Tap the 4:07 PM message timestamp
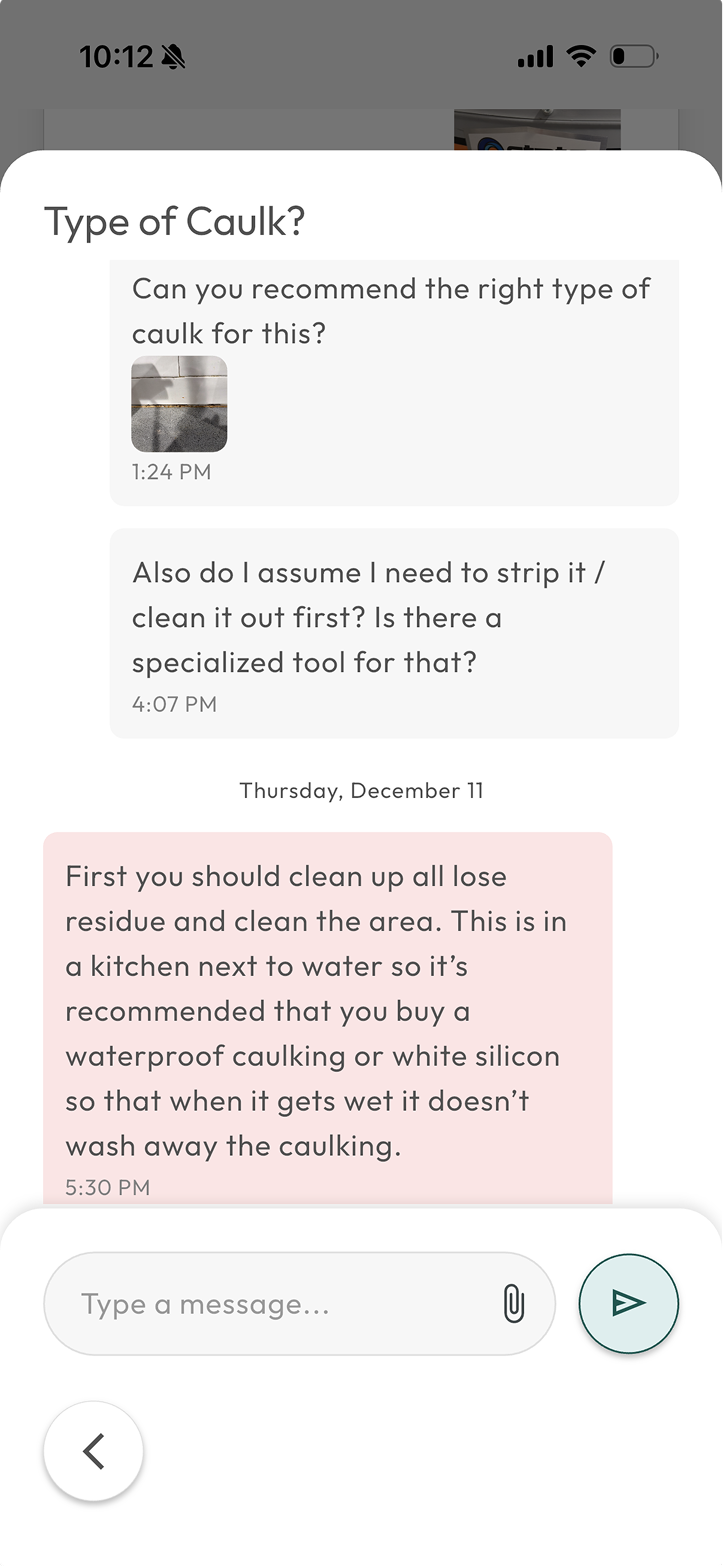The width and height of the screenshot is (723, 1566). click(174, 704)
